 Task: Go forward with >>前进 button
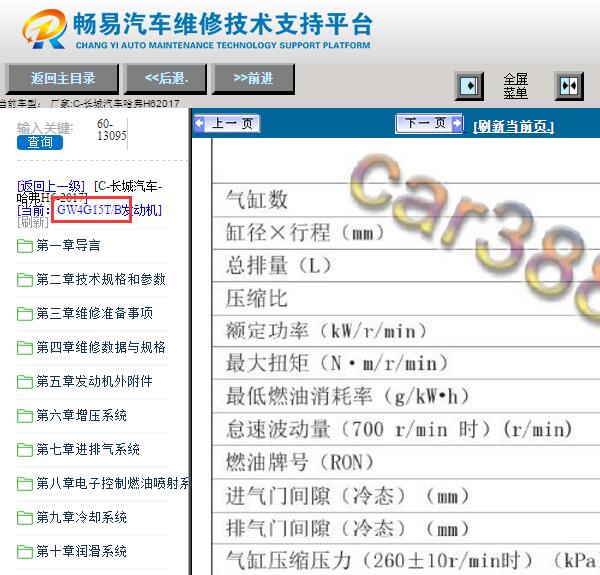(253, 78)
